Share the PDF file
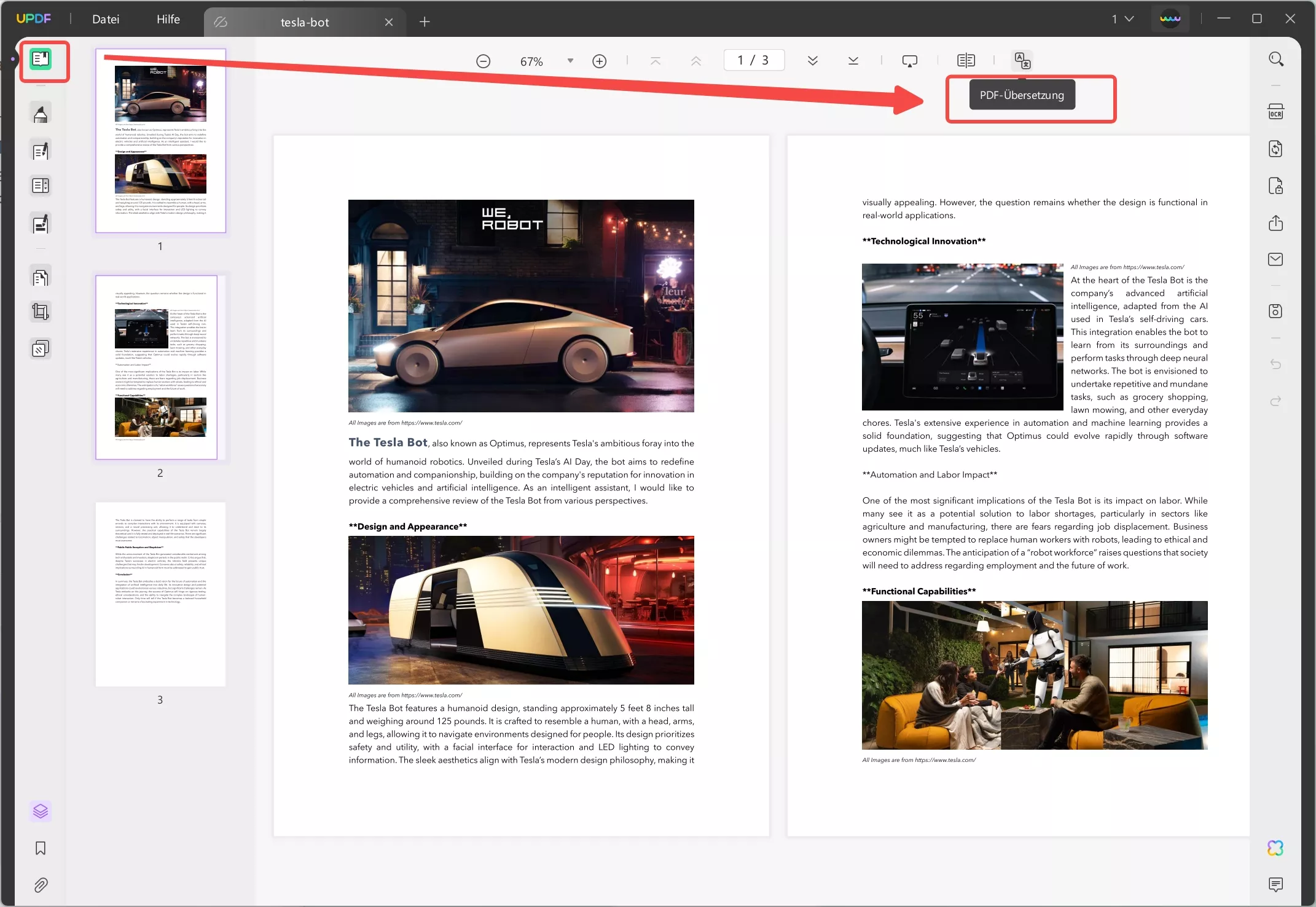The width and height of the screenshot is (1316, 907). coord(1276,223)
